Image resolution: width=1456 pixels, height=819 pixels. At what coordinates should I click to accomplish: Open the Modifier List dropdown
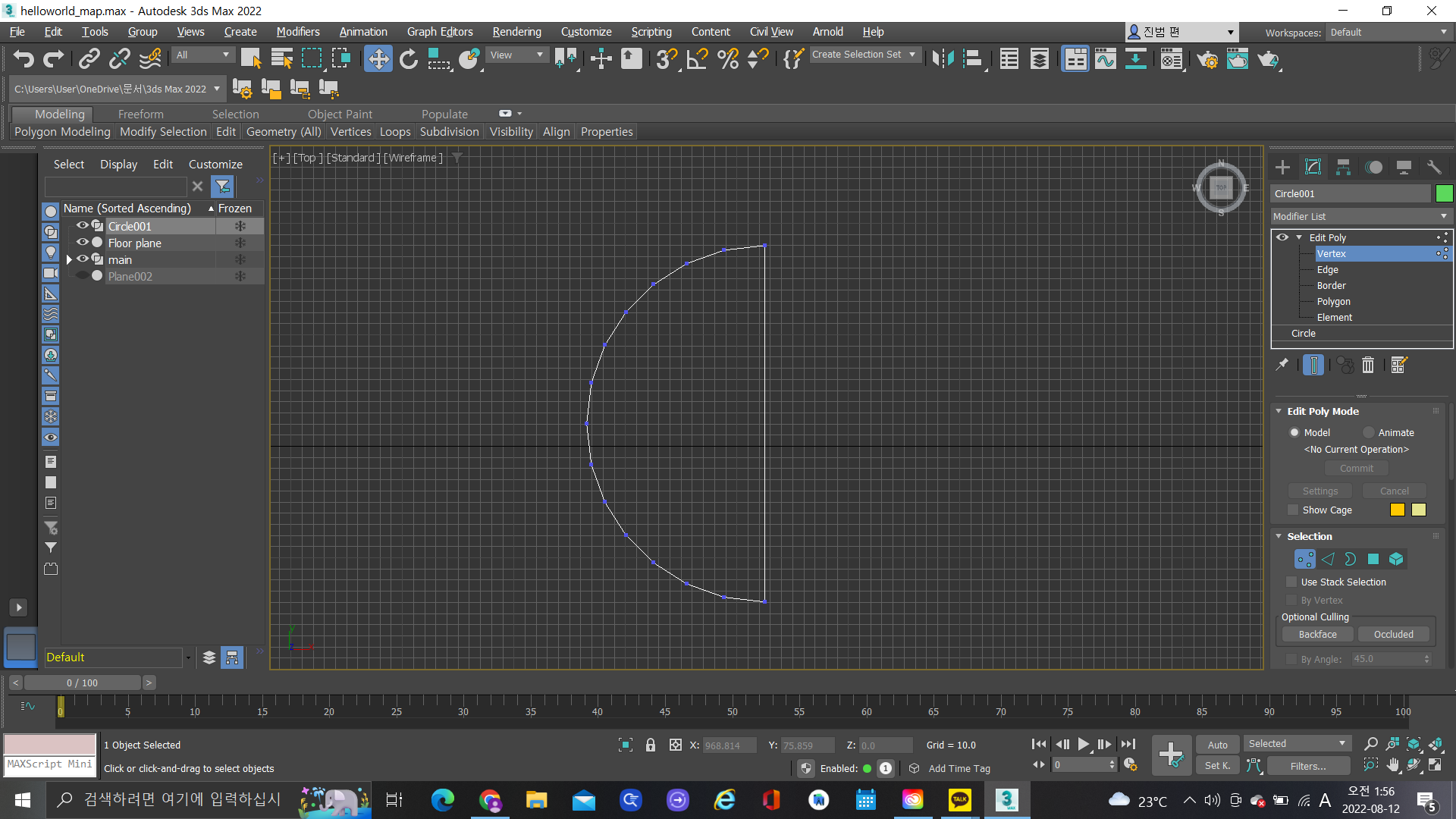tap(1361, 216)
